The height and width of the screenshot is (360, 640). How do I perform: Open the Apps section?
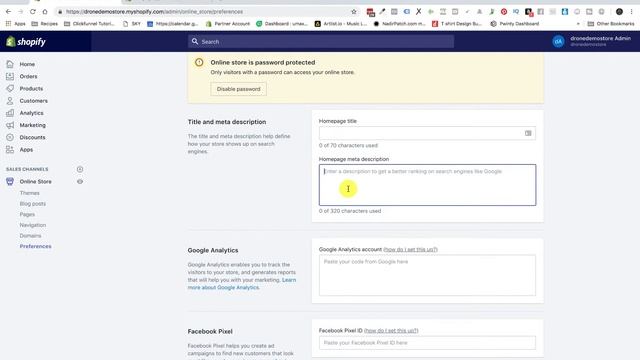26,150
